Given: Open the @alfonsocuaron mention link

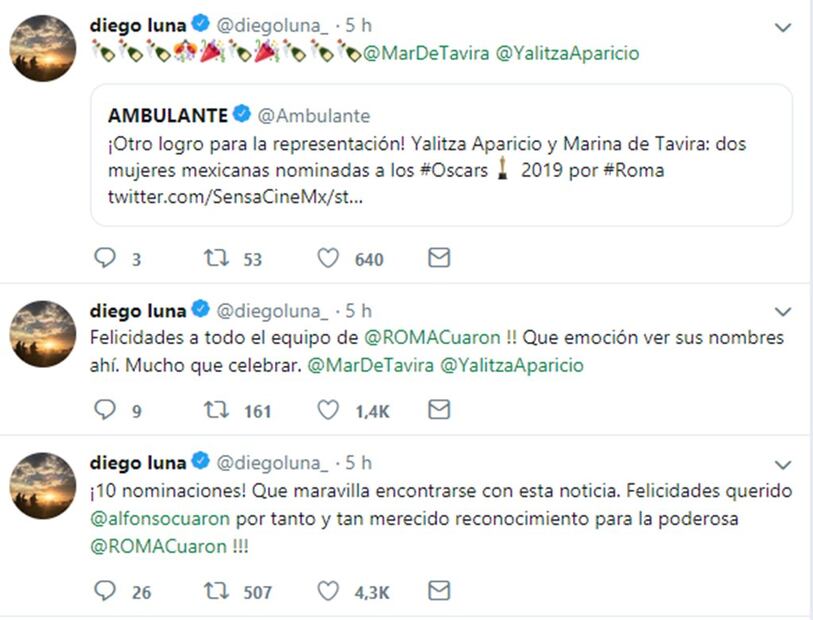Looking at the screenshot, I should [x=161, y=519].
